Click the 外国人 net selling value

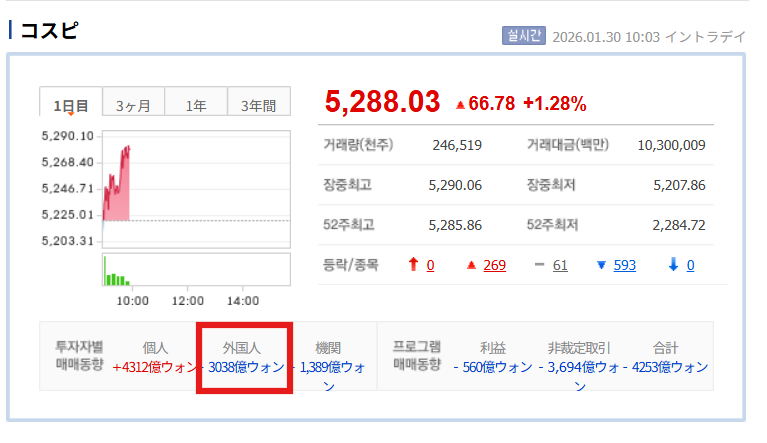click(x=245, y=367)
